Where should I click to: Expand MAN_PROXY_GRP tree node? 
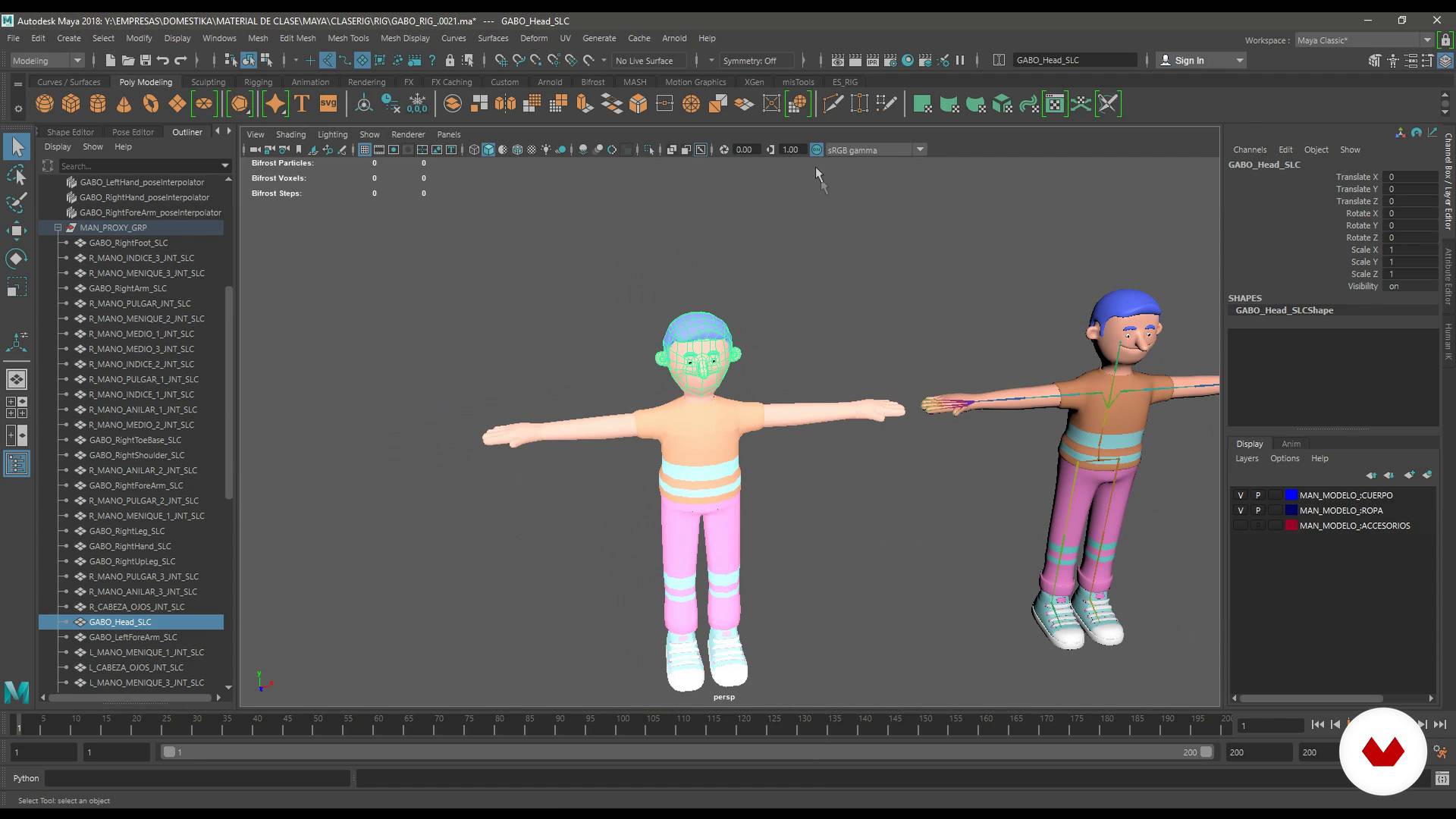(x=55, y=227)
